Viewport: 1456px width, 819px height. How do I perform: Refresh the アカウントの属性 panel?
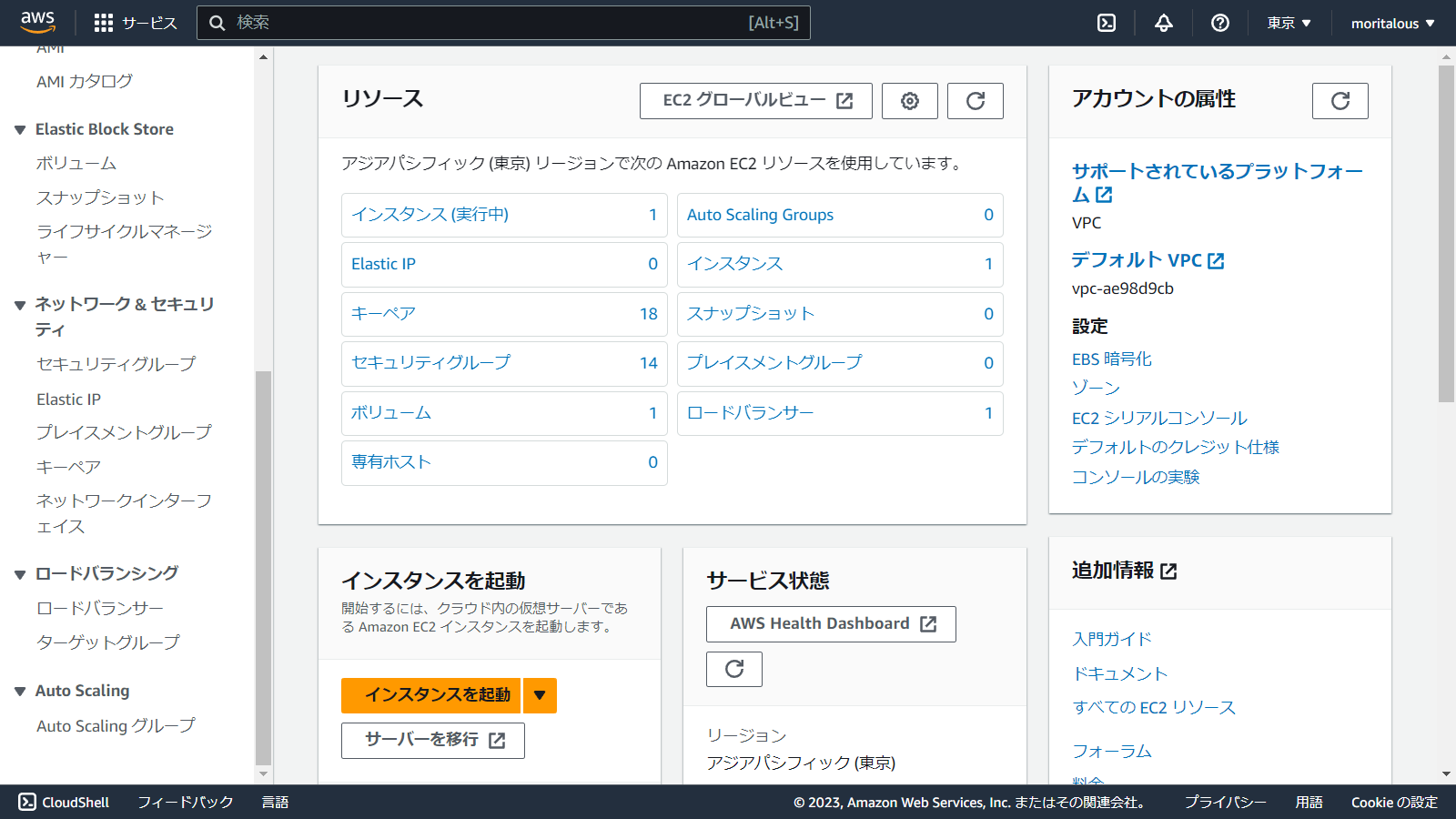point(1339,101)
